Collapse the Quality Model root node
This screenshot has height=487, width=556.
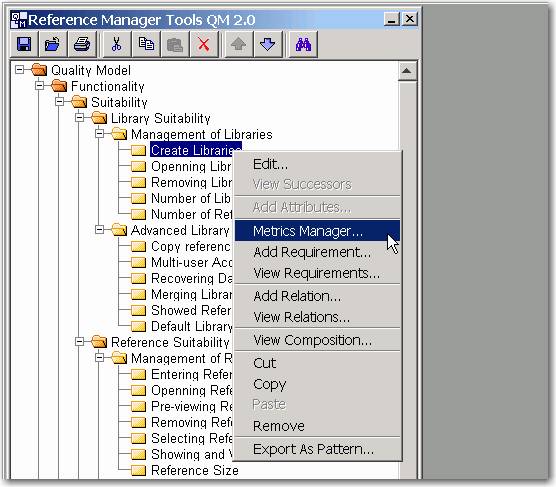pyautogui.click(x=20, y=69)
